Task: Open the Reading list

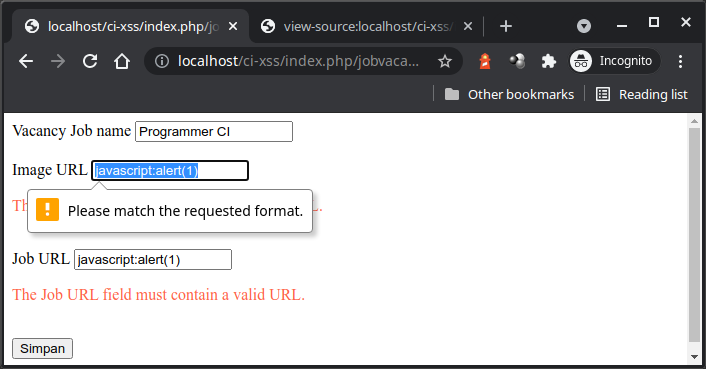Action: pyautogui.click(x=642, y=94)
